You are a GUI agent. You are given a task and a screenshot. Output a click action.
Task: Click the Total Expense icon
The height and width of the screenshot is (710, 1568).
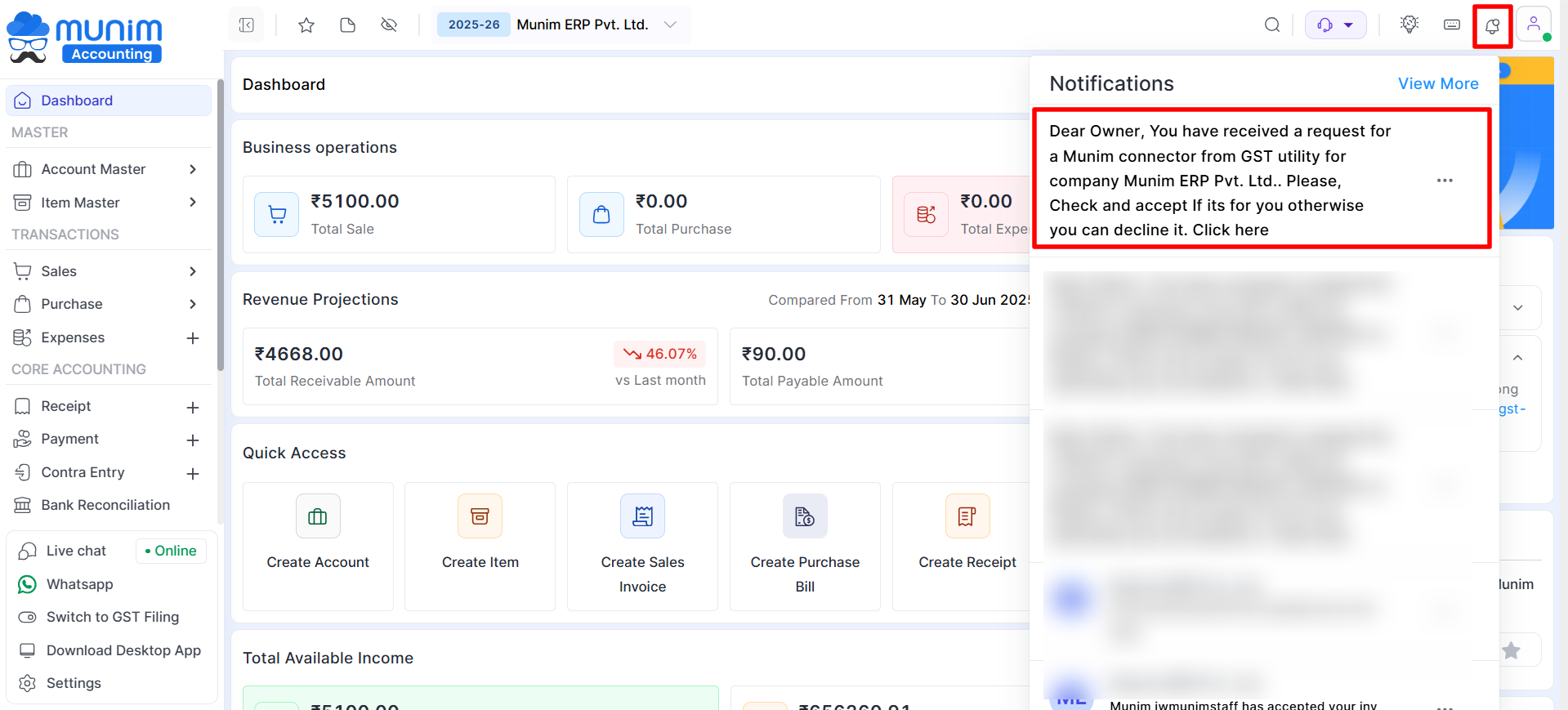[926, 214]
